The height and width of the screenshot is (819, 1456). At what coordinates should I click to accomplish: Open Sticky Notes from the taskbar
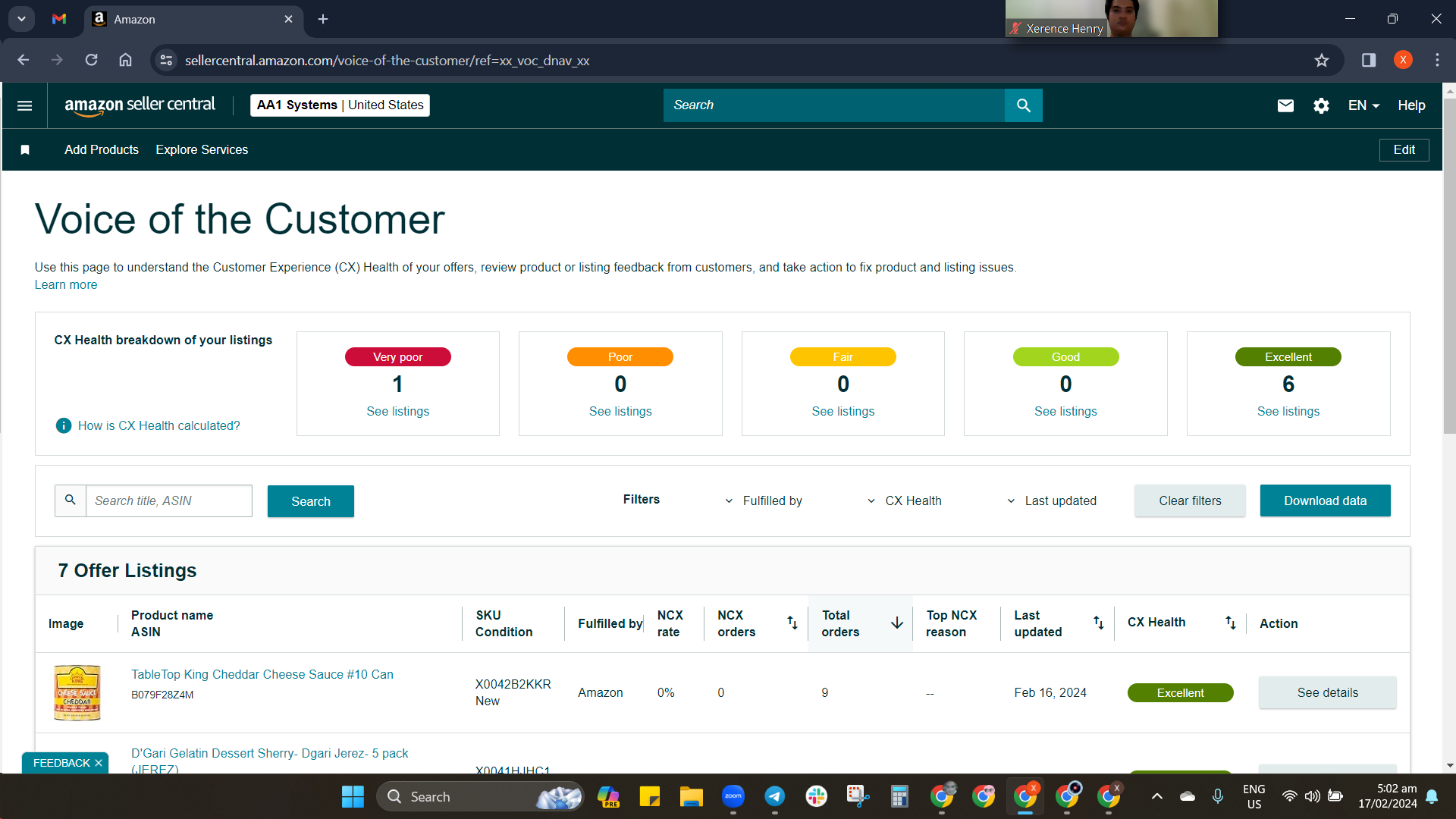pyautogui.click(x=649, y=796)
